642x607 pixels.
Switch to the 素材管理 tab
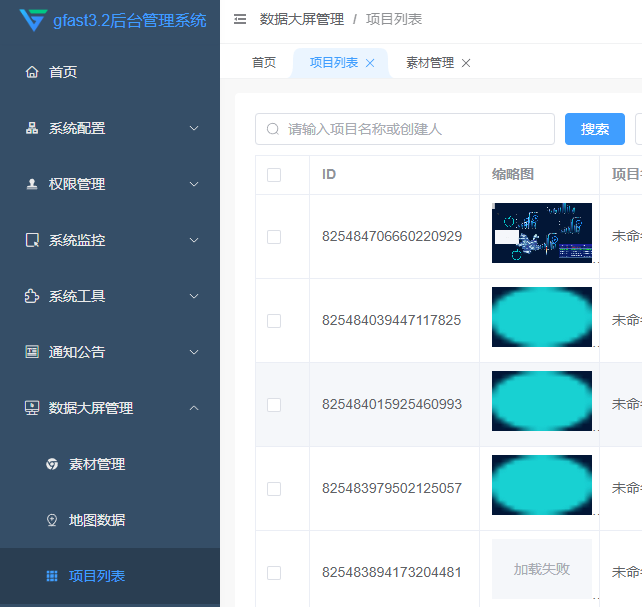coord(429,63)
